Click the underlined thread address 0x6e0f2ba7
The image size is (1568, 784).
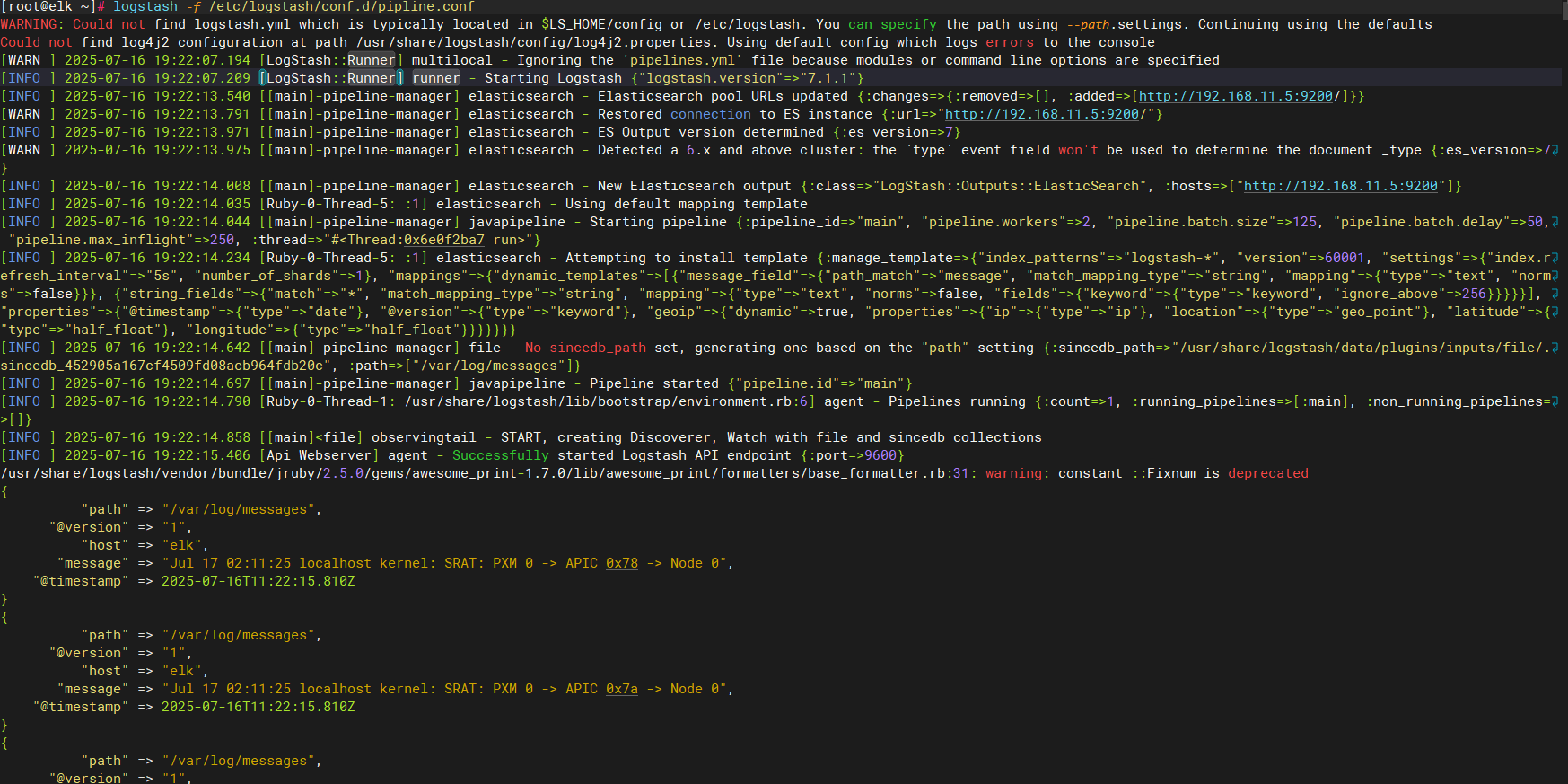(x=443, y=240)
